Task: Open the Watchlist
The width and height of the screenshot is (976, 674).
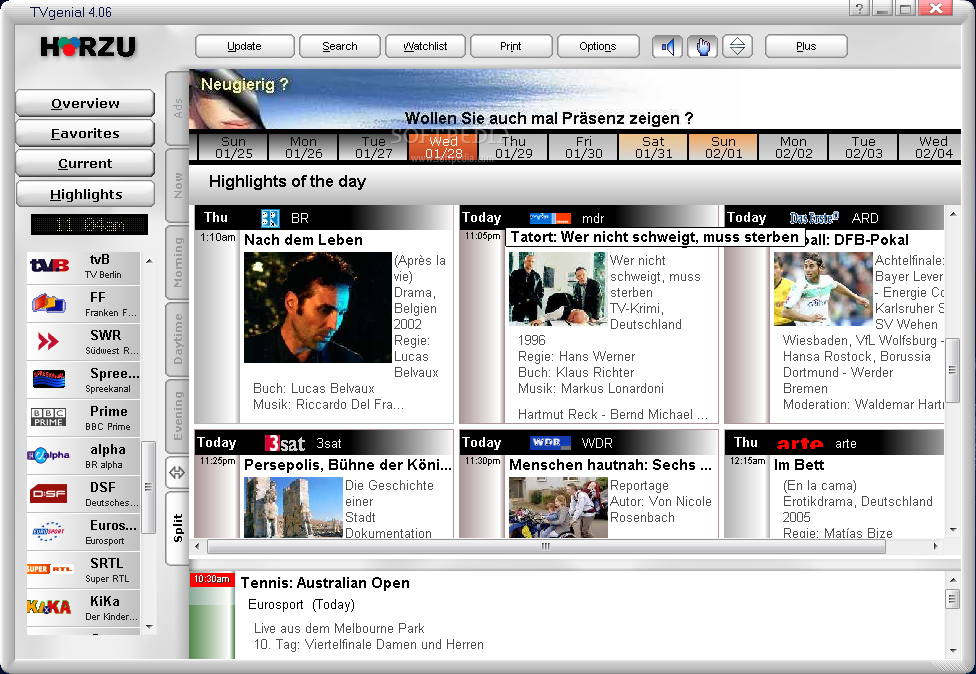Action: pos(425,47)
